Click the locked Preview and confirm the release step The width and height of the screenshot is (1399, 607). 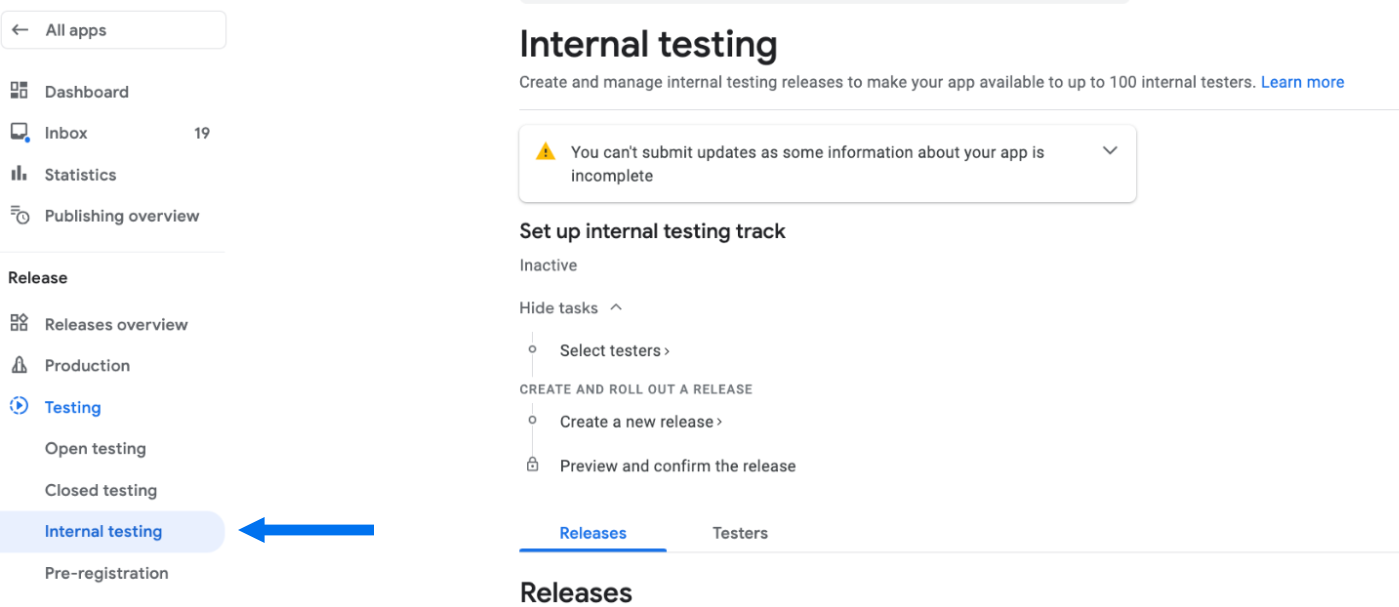coord(678,466)
